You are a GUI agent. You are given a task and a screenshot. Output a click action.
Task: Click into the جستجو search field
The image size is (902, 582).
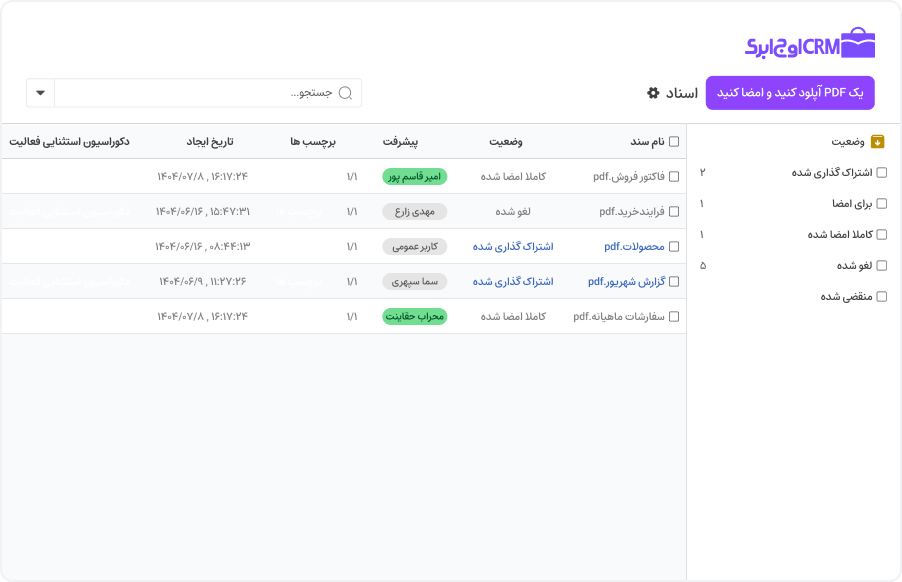(x=200, y=93)
